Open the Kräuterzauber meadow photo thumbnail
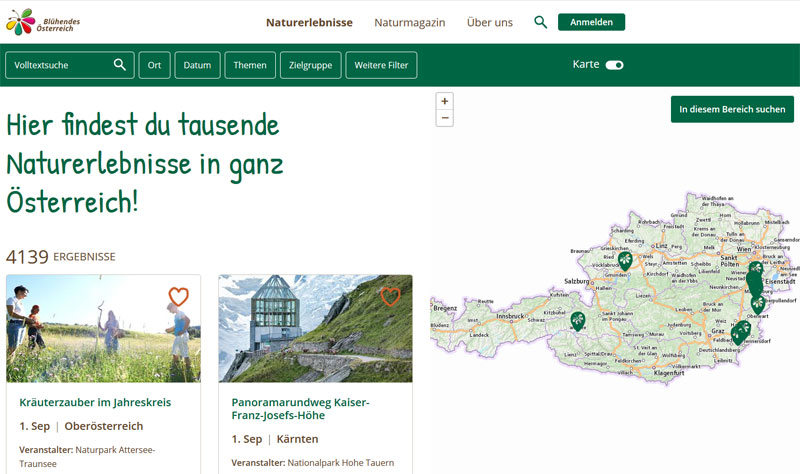The image size is (800, 474). click(x=104, y=329)
